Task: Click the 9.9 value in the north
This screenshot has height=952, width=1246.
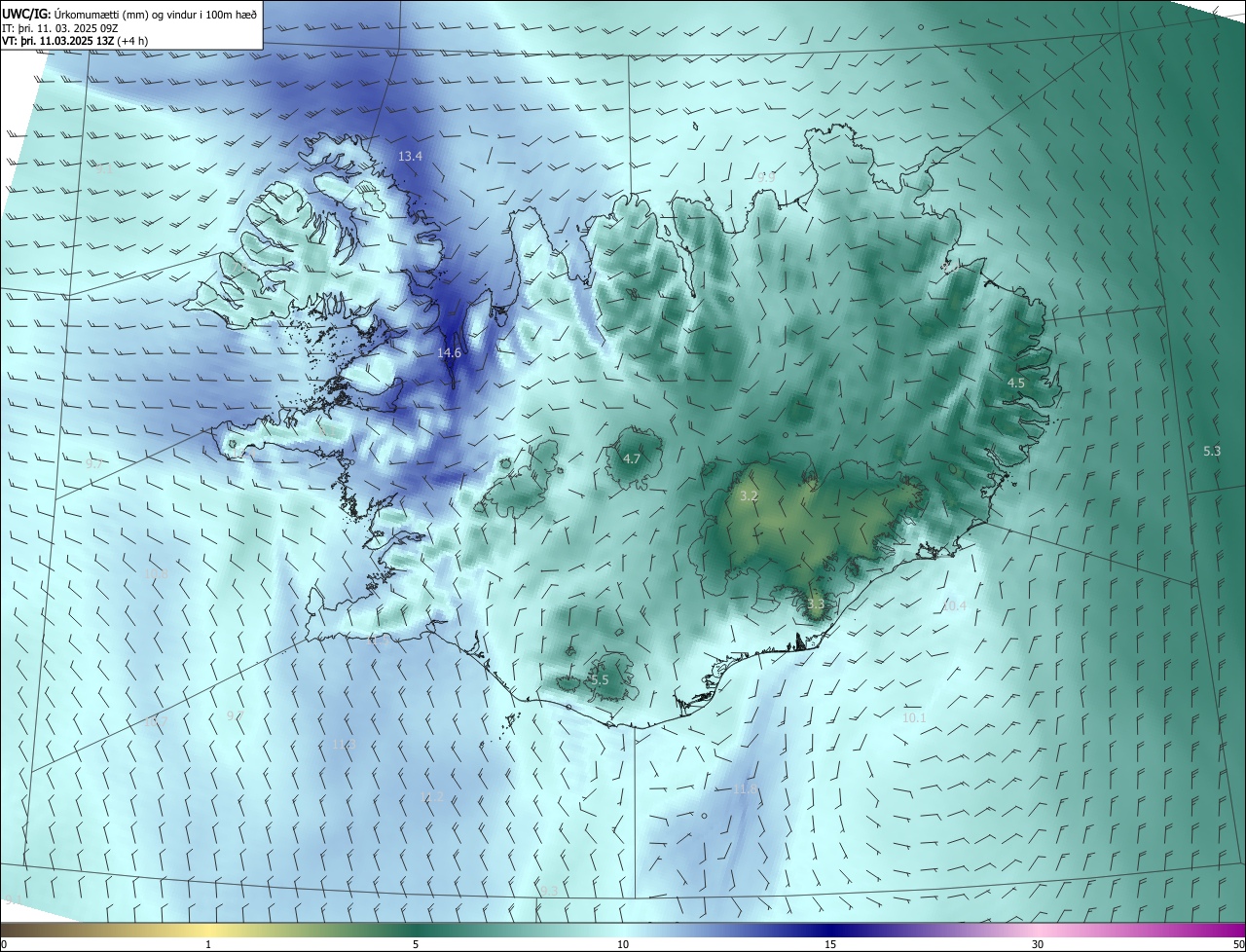Action: click(766, 177)
